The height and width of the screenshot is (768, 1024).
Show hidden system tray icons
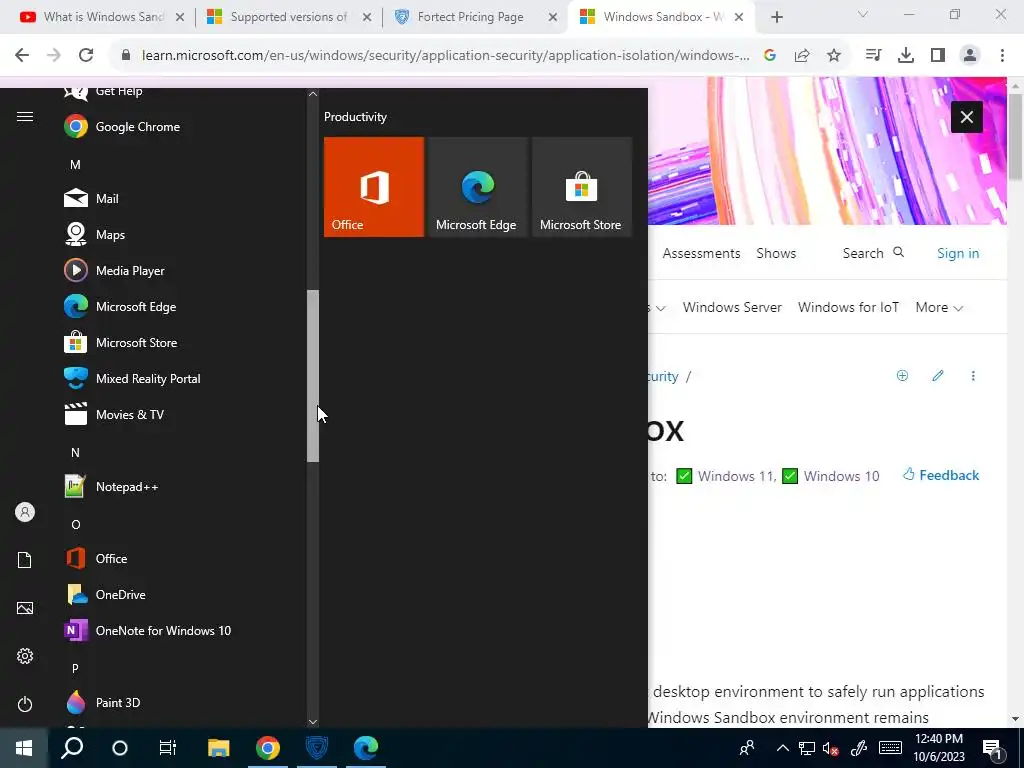pos(782,748)
